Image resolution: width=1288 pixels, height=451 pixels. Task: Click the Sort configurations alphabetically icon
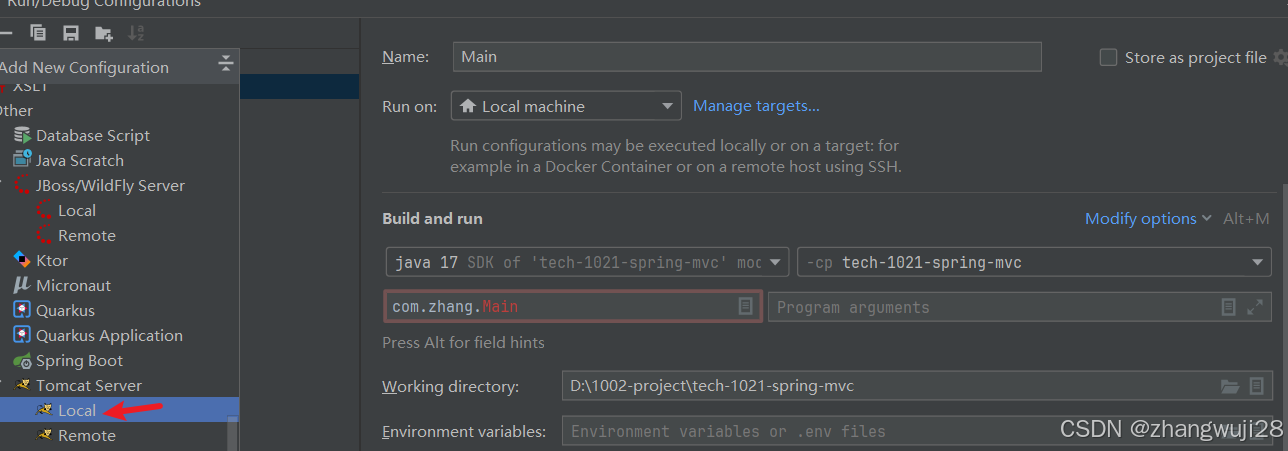coord(136,33)
